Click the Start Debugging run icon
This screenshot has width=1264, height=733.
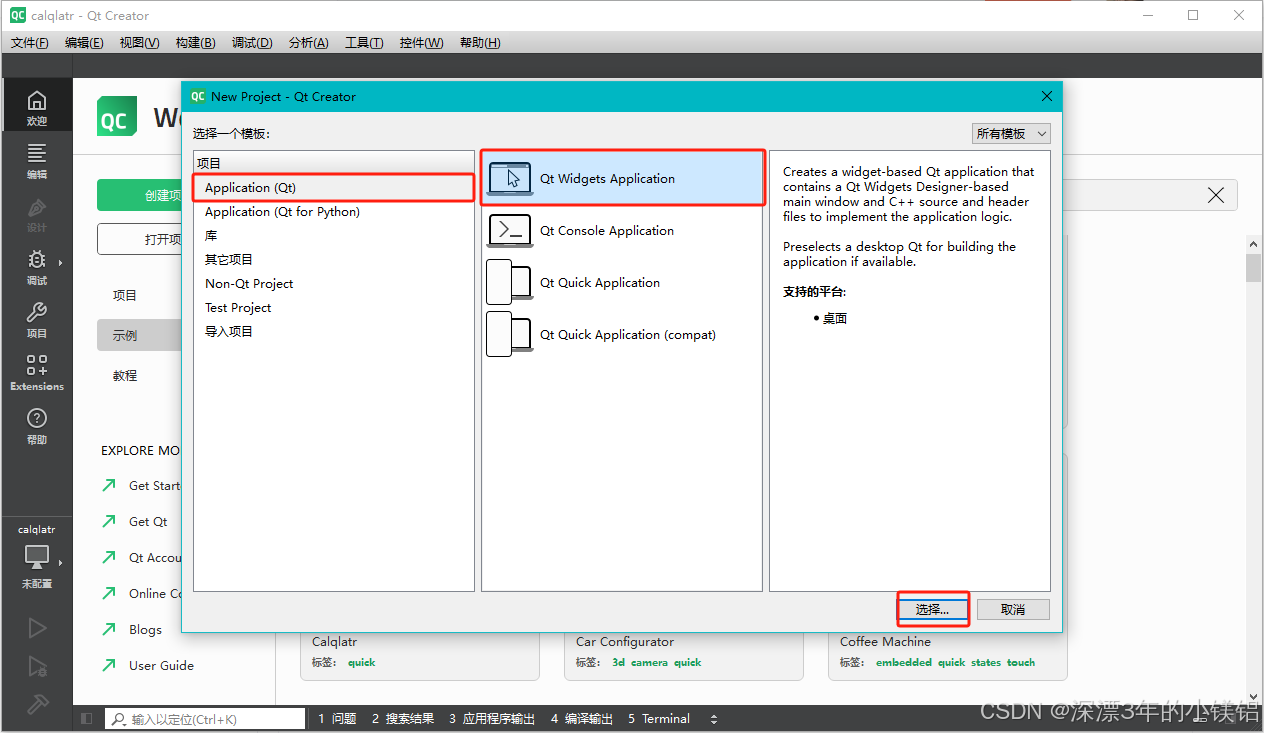[x=37, y=666]
